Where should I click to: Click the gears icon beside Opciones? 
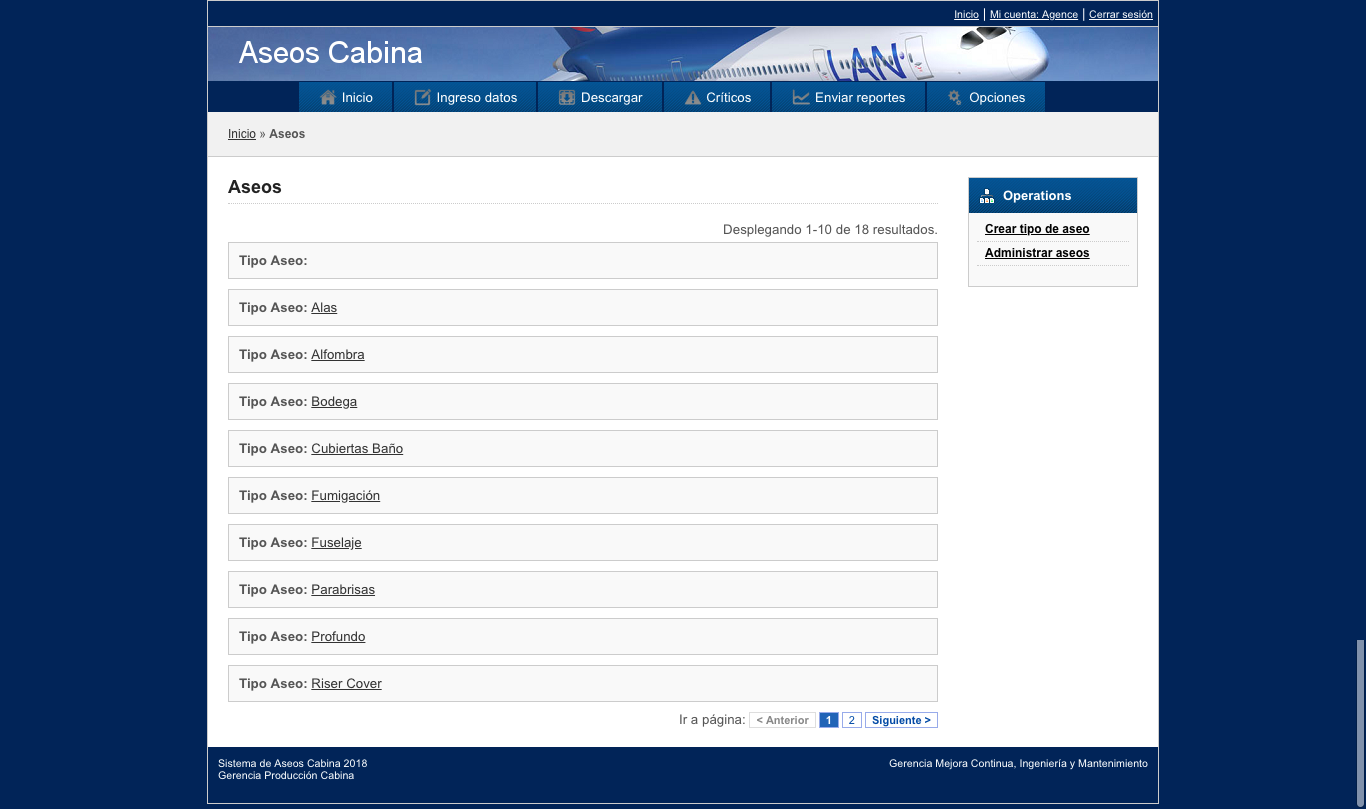click(x=955, y=97)
